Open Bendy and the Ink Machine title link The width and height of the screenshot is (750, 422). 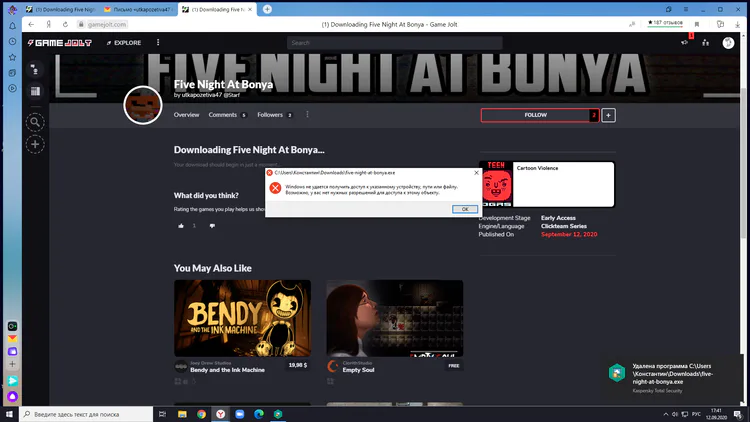click(227, 370)
